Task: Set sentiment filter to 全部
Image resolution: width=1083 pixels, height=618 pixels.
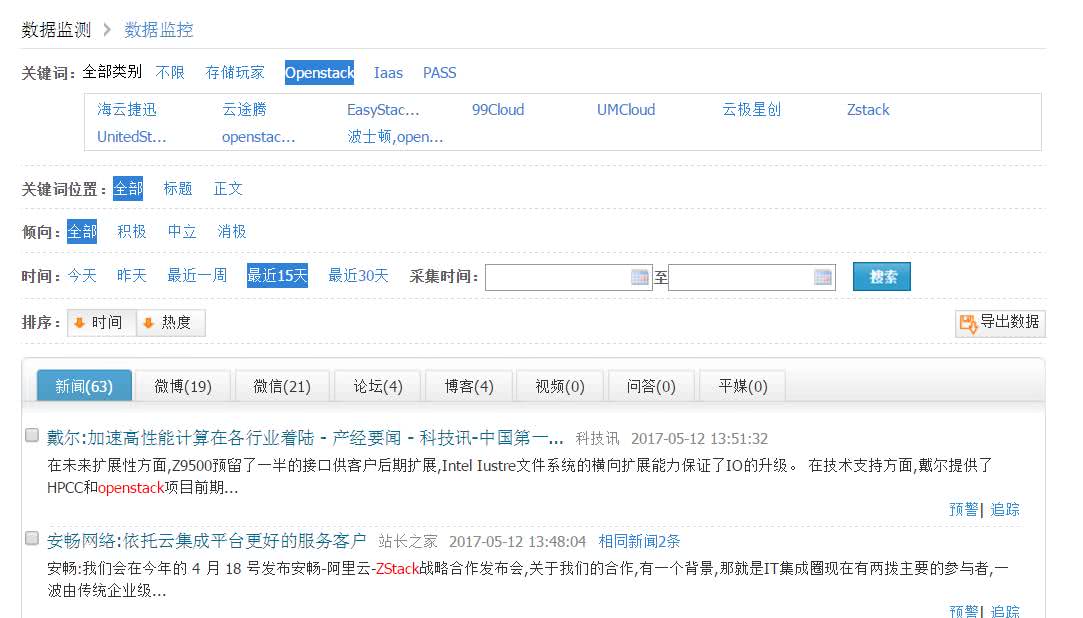Action: 82,231
